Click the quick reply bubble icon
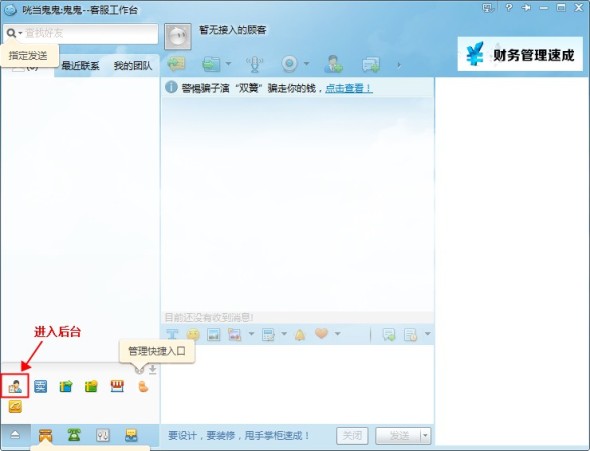This screenshot has height=451, width=590. click(x=389, y=334)
